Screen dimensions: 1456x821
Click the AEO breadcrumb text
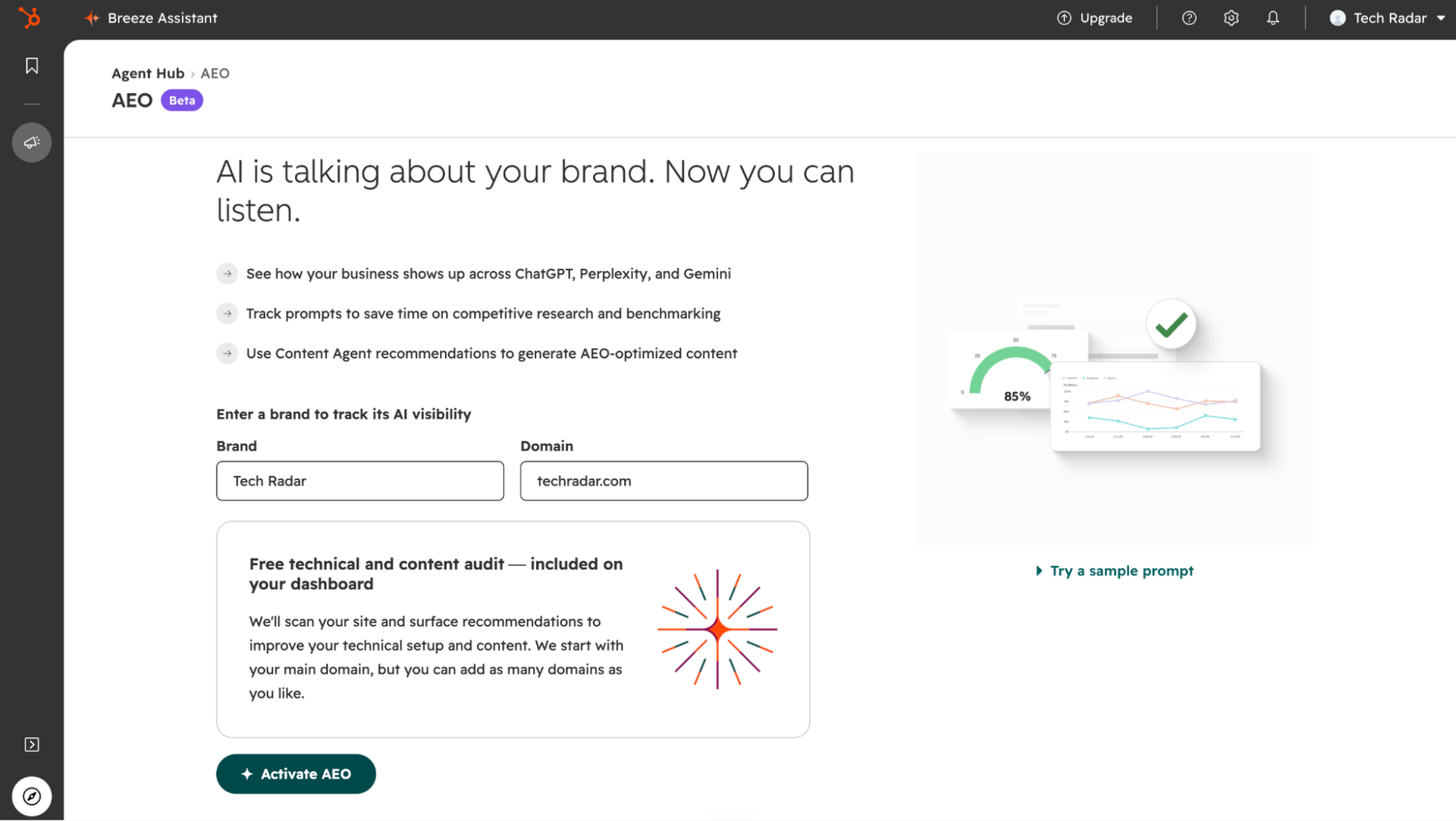pos(215,74)
